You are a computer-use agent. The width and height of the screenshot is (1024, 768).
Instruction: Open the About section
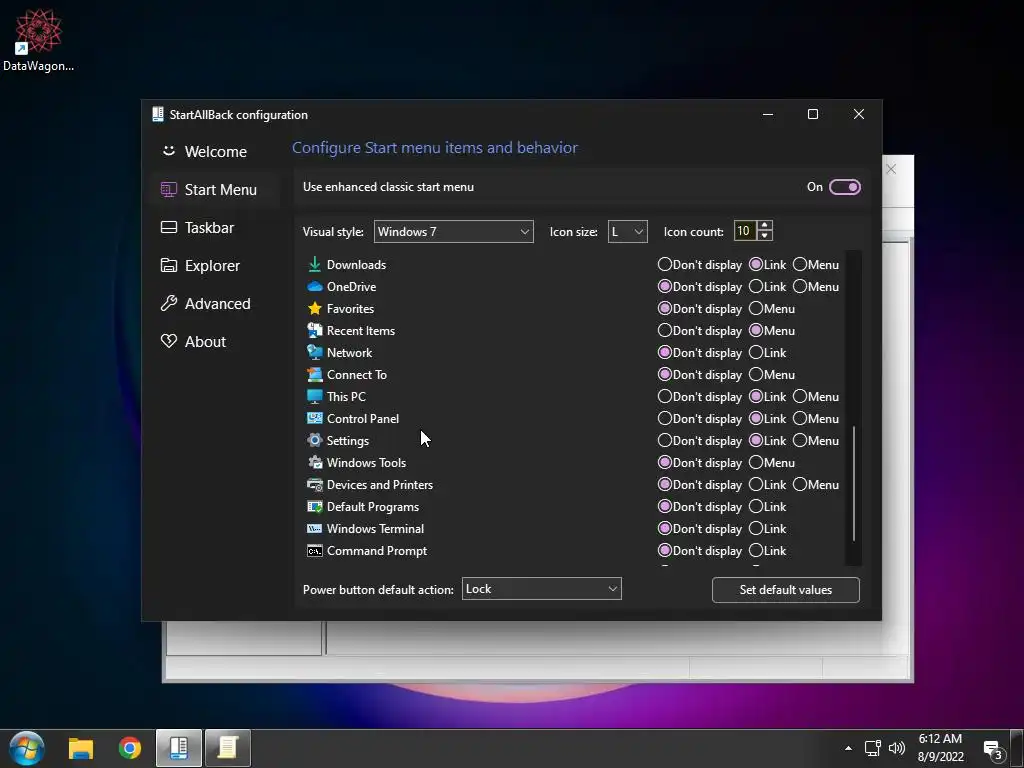[215, 342]
